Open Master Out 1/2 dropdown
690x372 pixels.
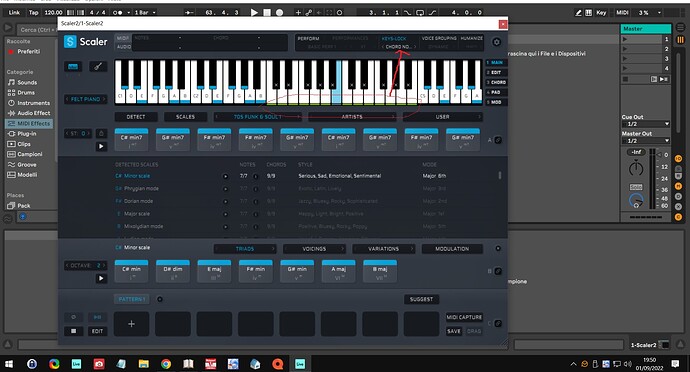pos(646,140)
